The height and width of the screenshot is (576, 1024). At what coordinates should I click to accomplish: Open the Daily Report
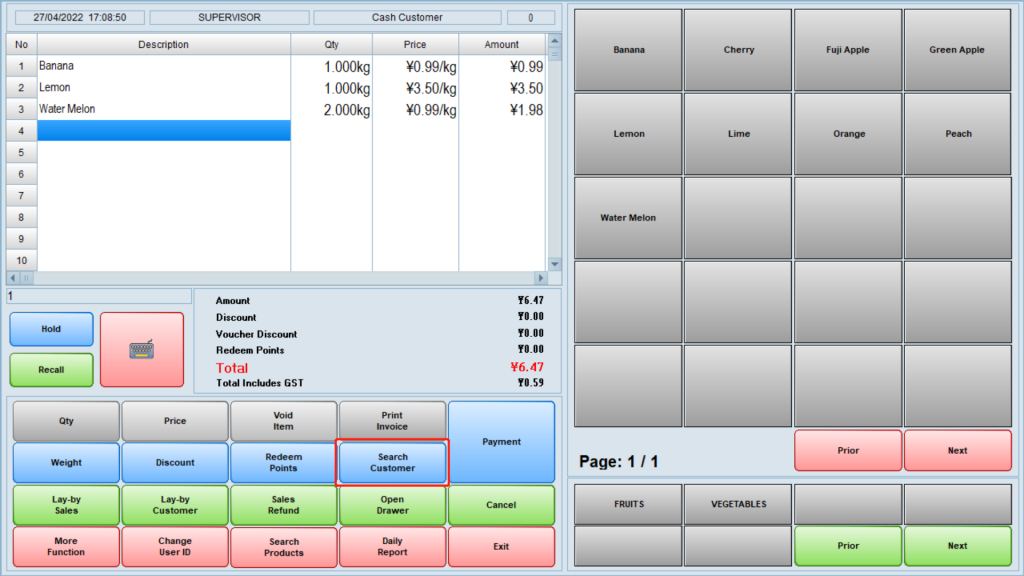[x=392, y=547]
